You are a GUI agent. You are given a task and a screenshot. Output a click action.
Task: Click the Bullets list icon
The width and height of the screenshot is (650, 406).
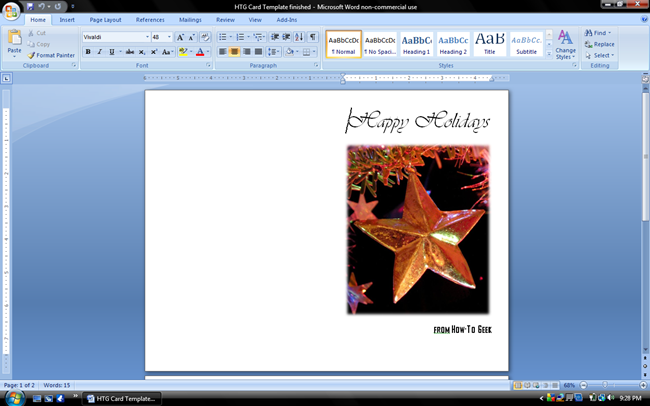[223, 37]
